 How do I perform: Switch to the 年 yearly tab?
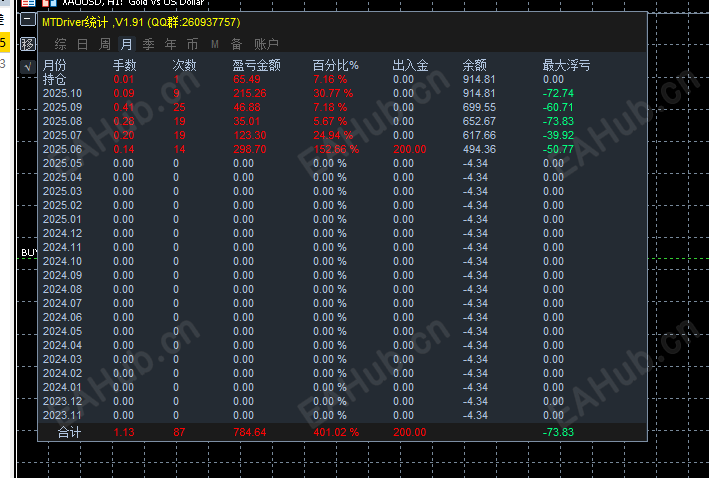click(170, 44)
